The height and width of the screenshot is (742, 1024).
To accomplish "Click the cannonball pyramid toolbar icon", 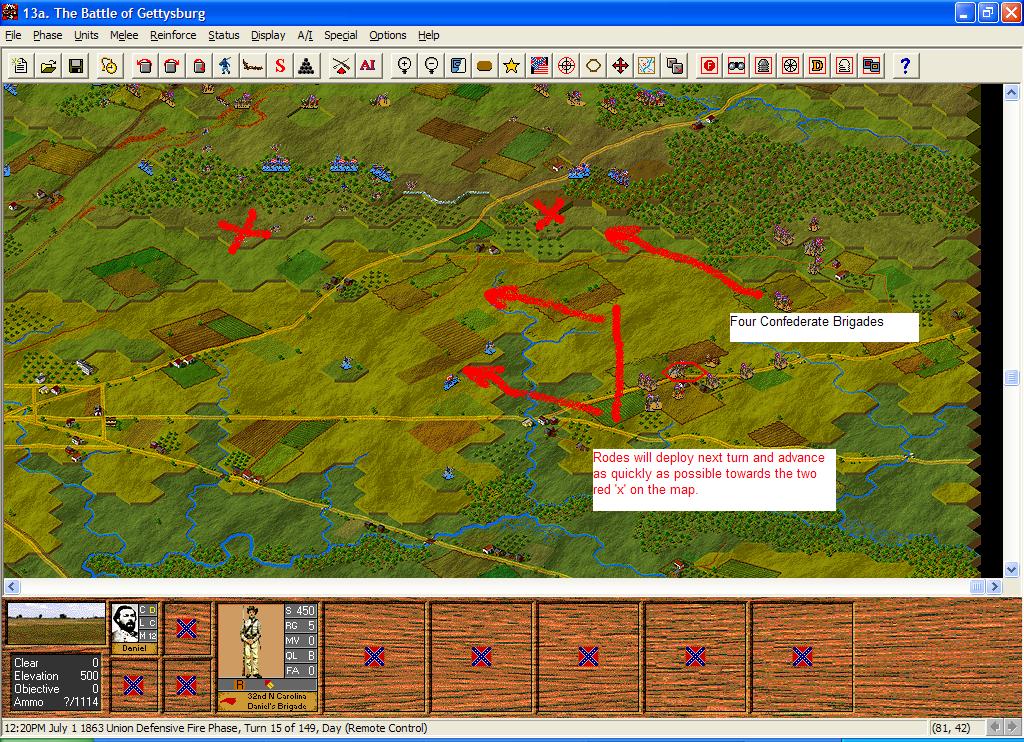I will (306, 66).
